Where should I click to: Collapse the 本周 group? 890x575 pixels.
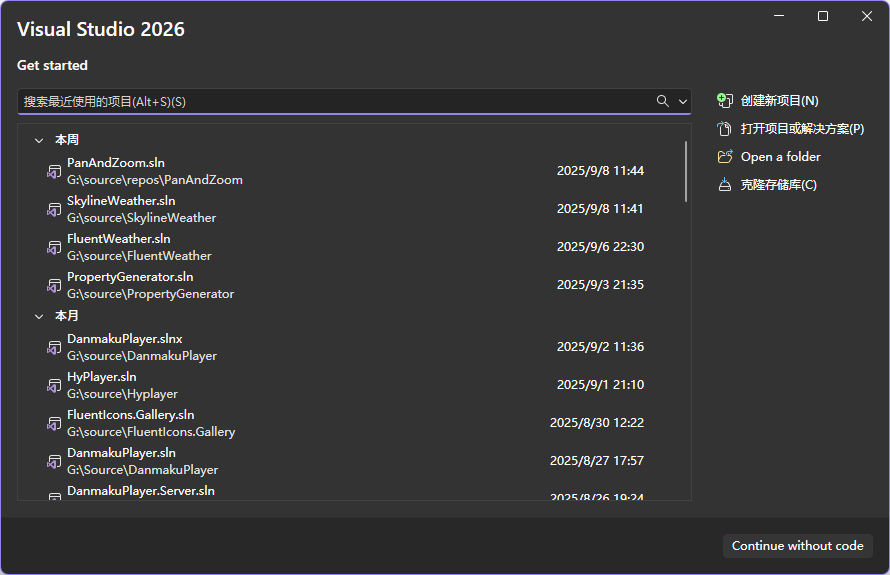[x=39, y=141]
